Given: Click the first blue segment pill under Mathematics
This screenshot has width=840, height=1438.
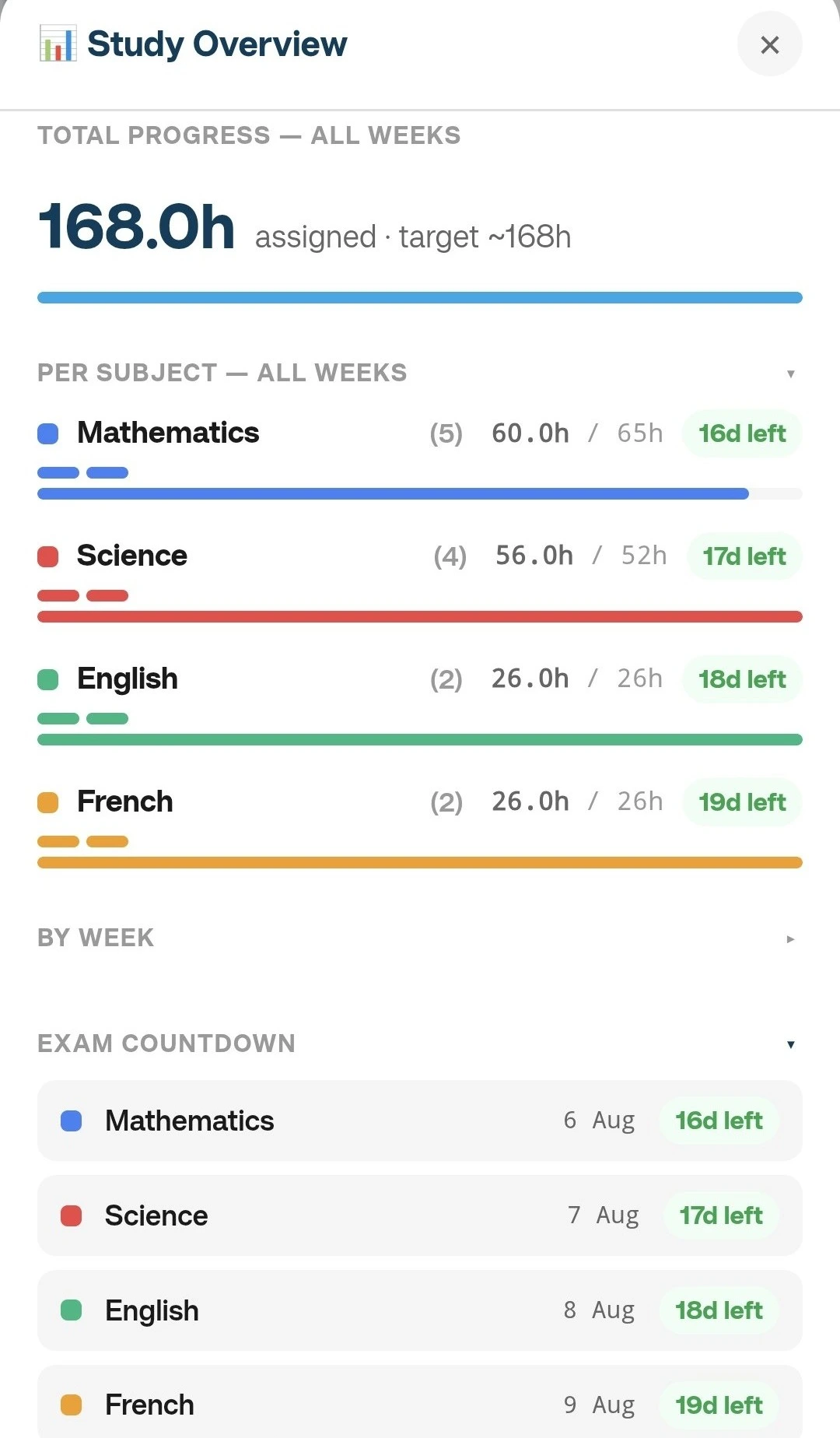Looking at the screenshot, I should click(x=58, y=472).
